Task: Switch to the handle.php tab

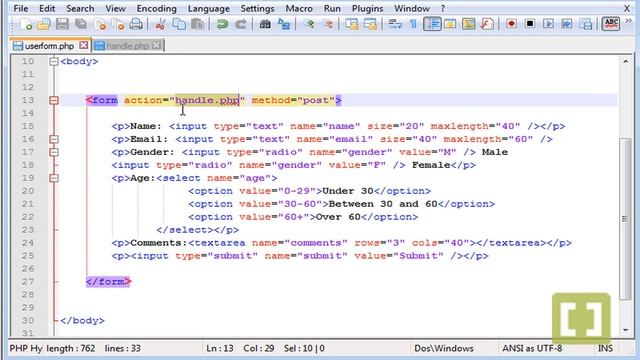Action: pos(127,46)
